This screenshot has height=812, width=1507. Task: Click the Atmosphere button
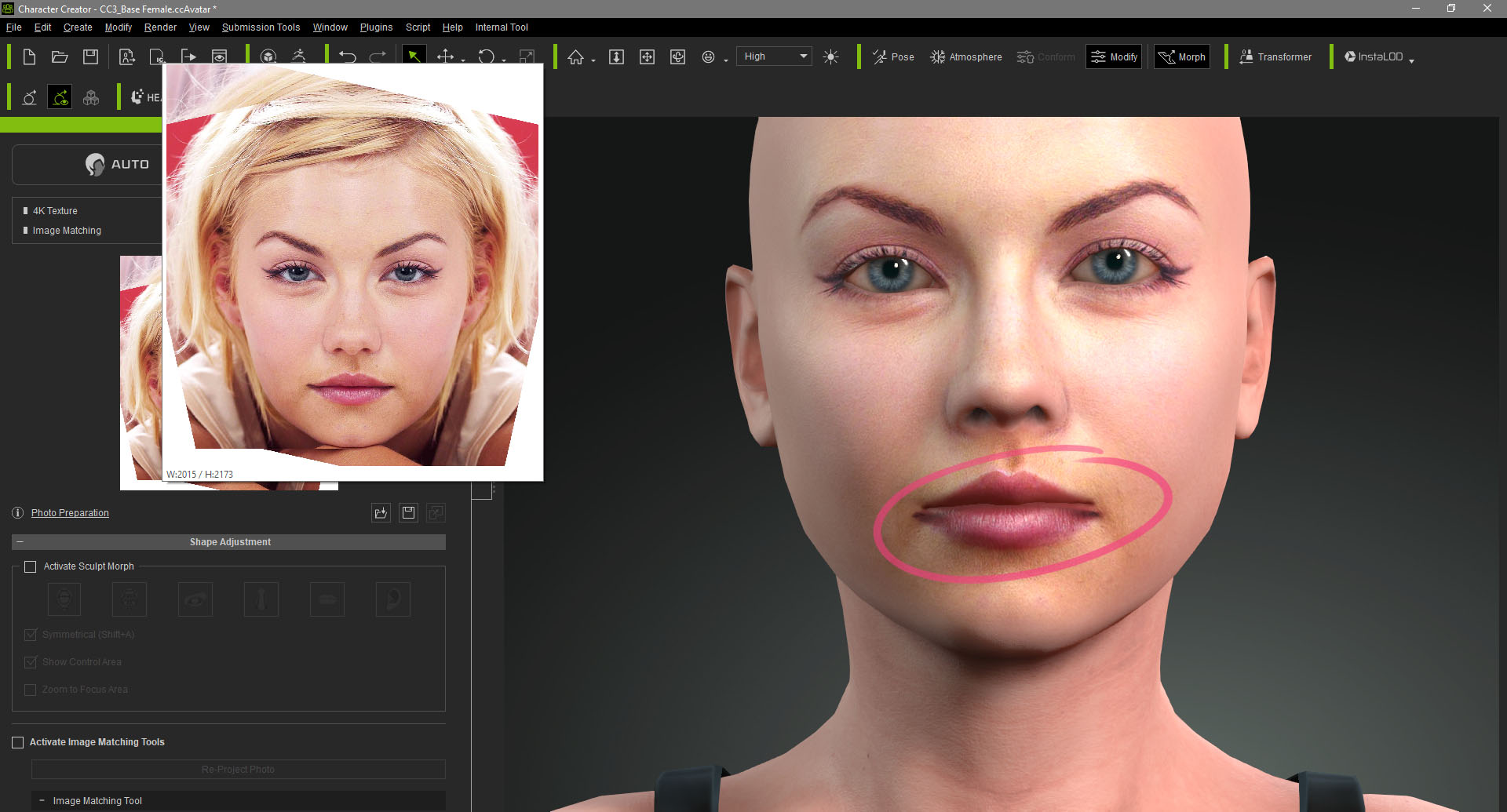[x=966, y=56]
